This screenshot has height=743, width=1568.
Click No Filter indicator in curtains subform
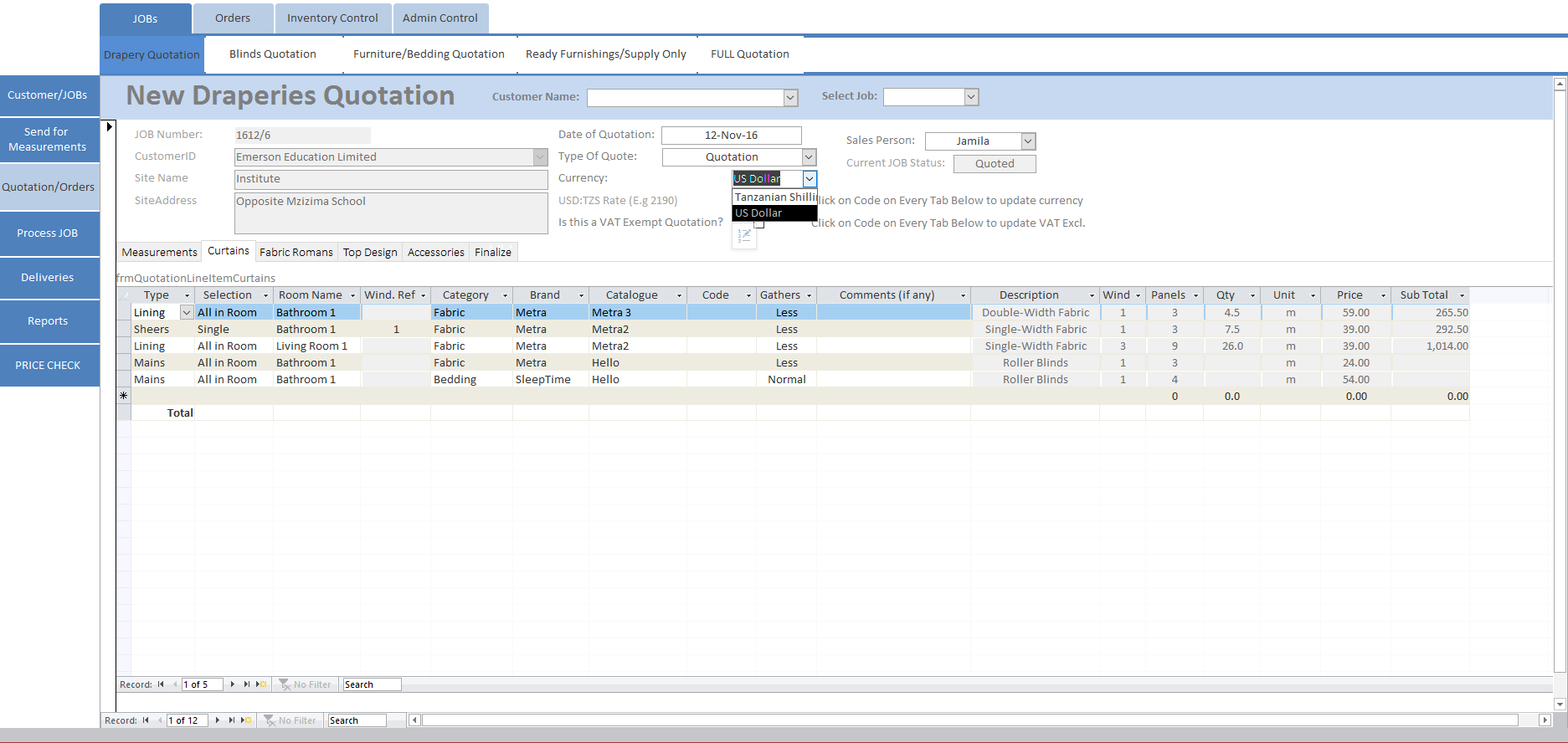[306, 684]
